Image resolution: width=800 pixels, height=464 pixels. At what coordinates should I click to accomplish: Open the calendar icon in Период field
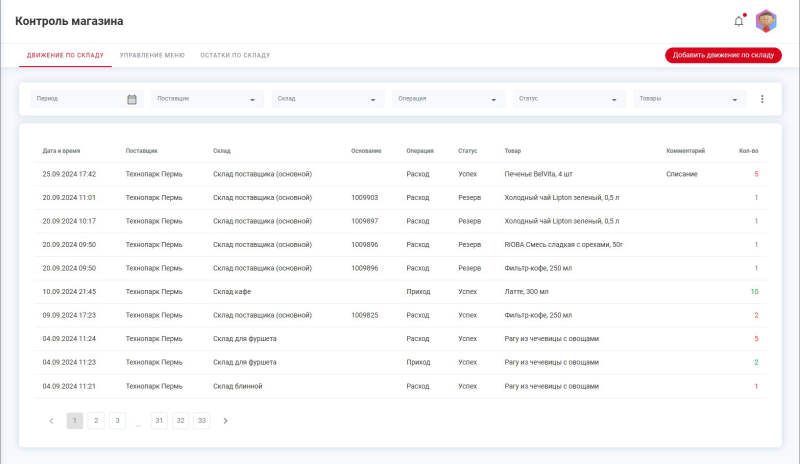click(x=132, y=99)
